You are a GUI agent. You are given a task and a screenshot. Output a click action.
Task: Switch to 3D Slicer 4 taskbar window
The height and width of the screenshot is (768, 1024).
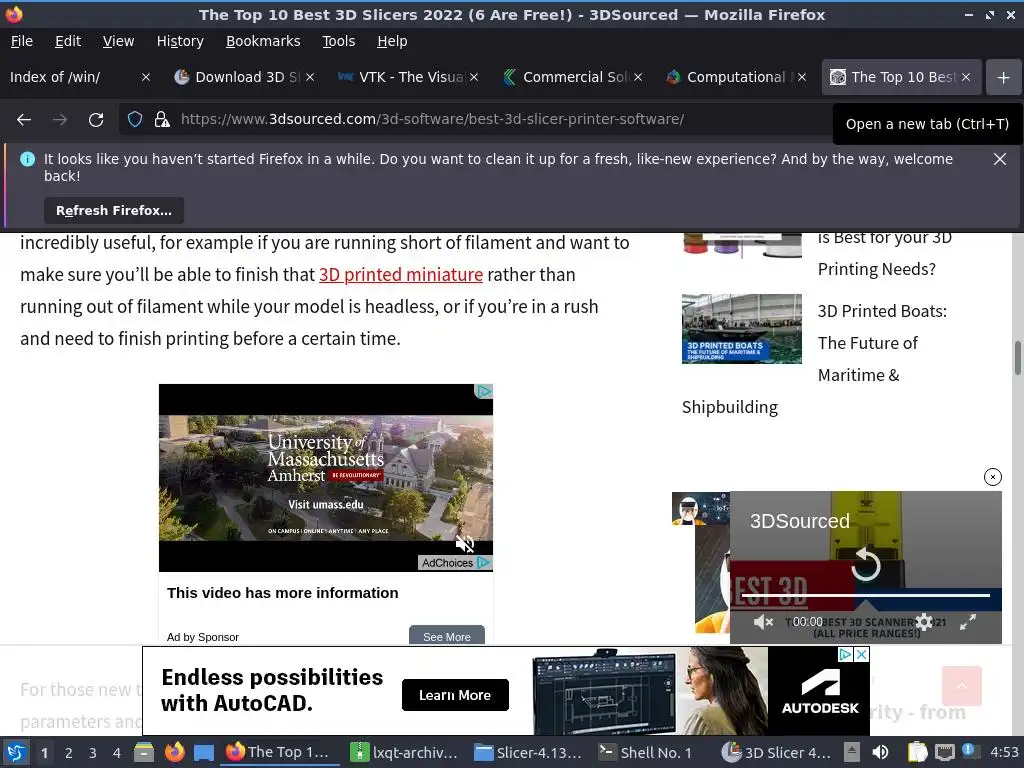777,752
